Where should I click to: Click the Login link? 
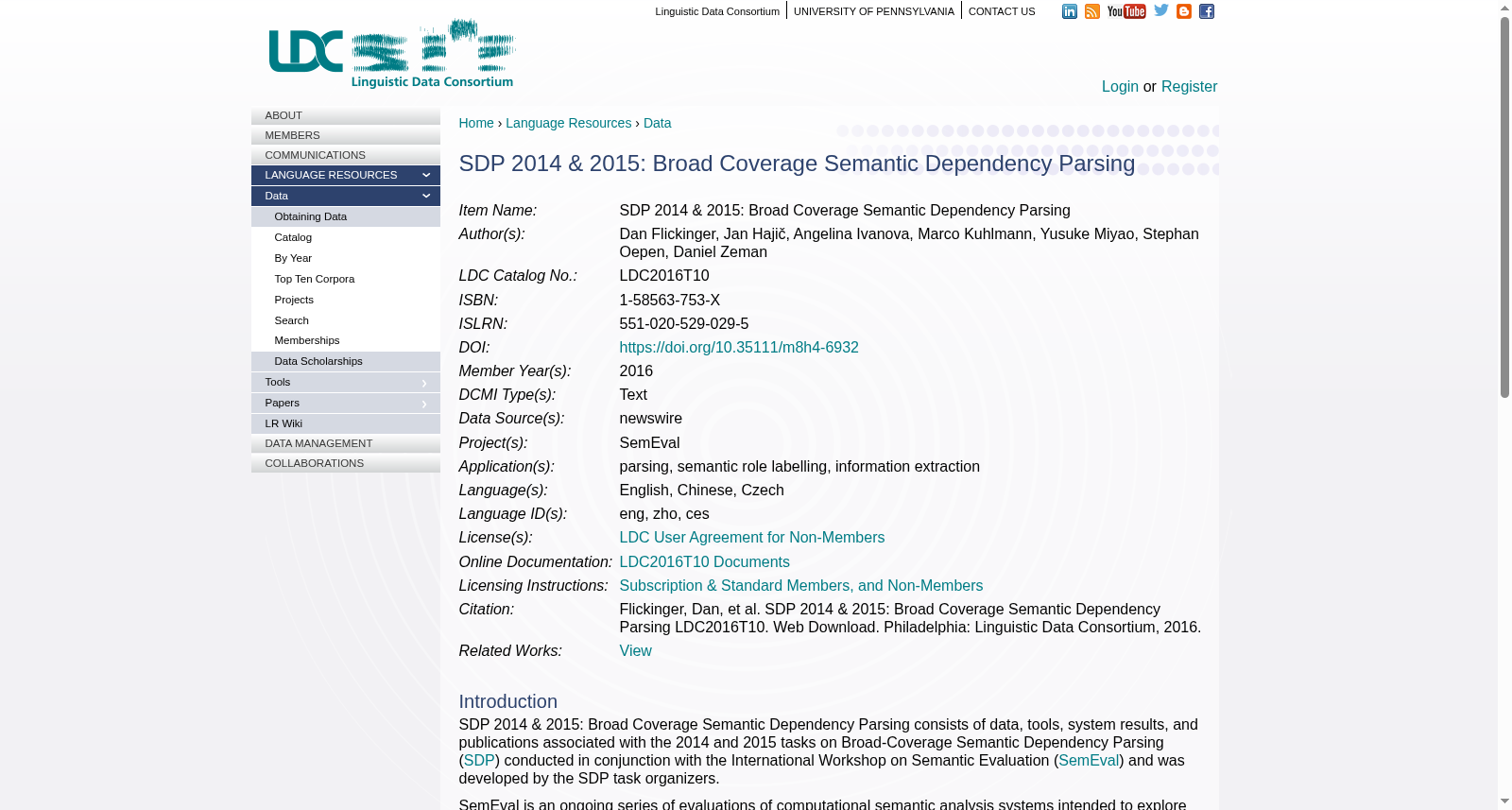coord(1120,87)
